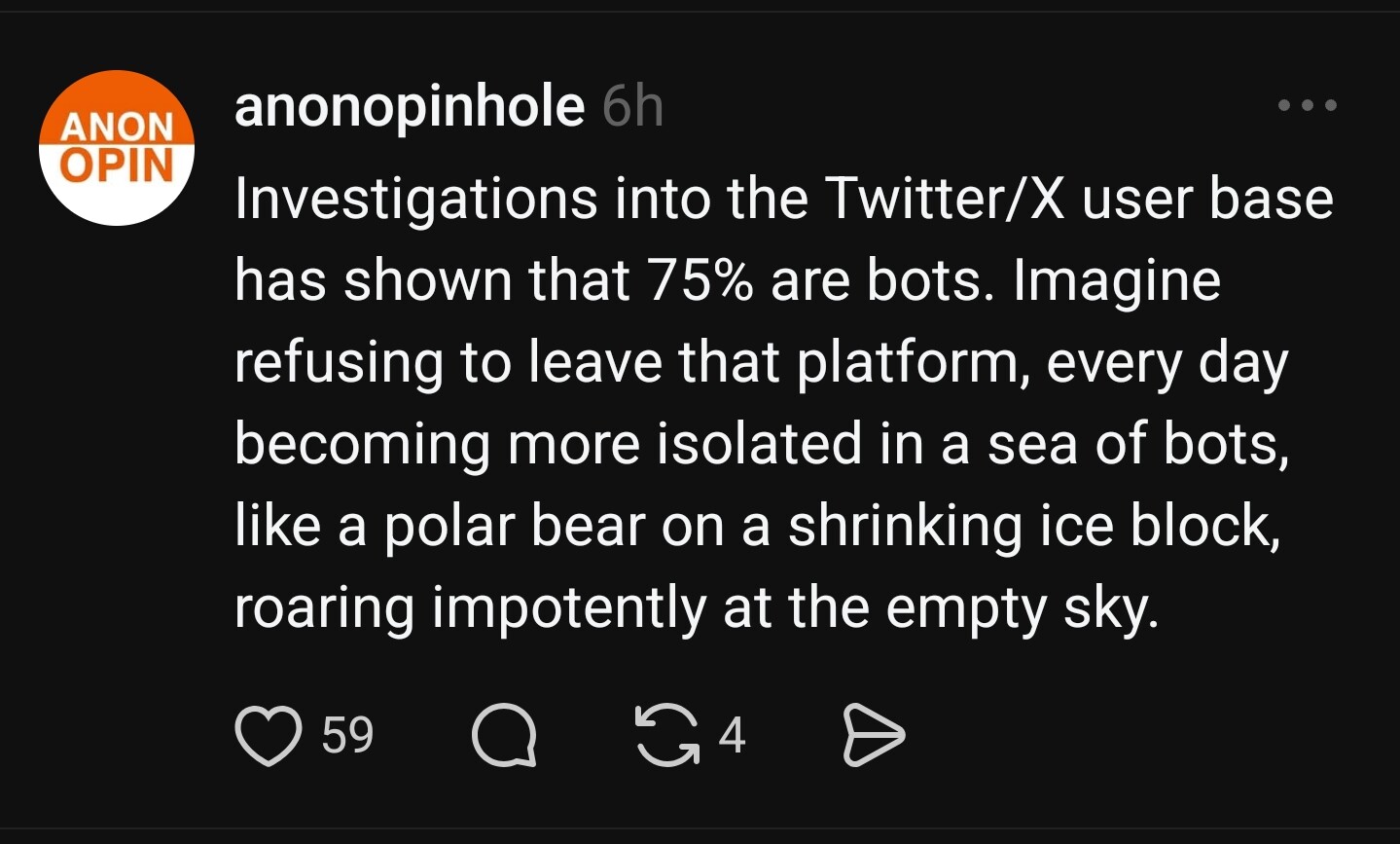Image resolution: width=1400 pixels, height=844 pixels.
Task: Click "Twitter/X" in the post text
Action: coord(945,199)
